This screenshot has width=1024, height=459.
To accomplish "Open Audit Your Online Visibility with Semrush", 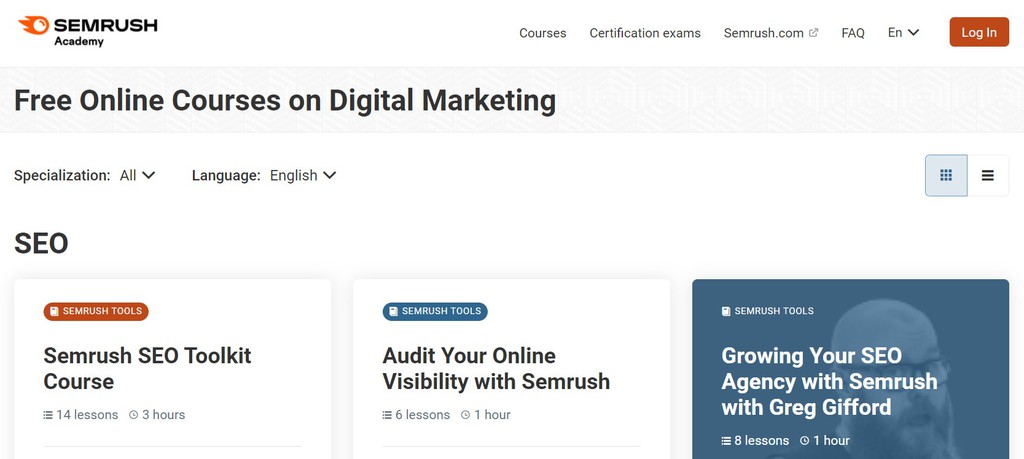I will coord(496,368).
